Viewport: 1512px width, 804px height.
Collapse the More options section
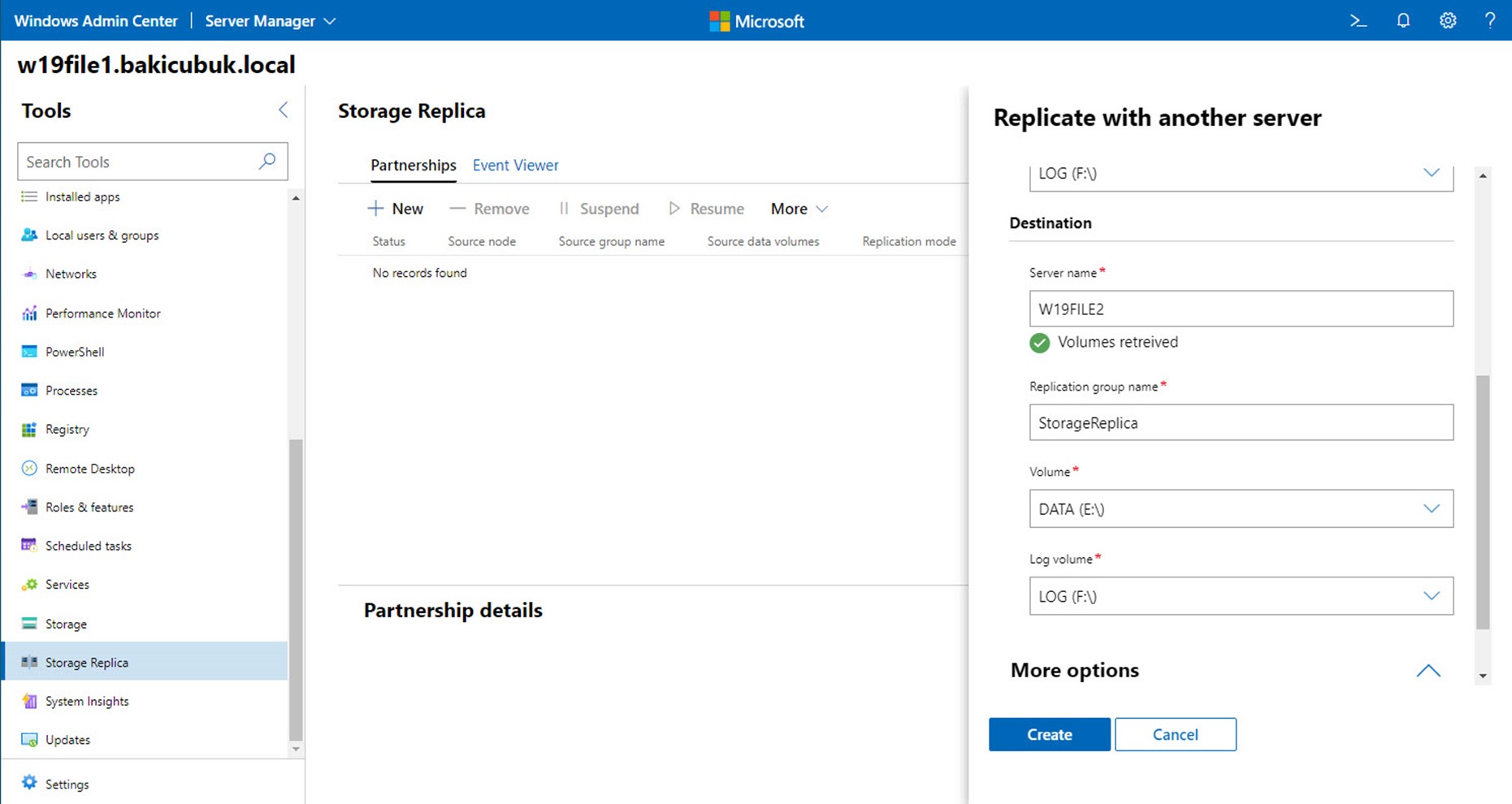point(1428,671)
